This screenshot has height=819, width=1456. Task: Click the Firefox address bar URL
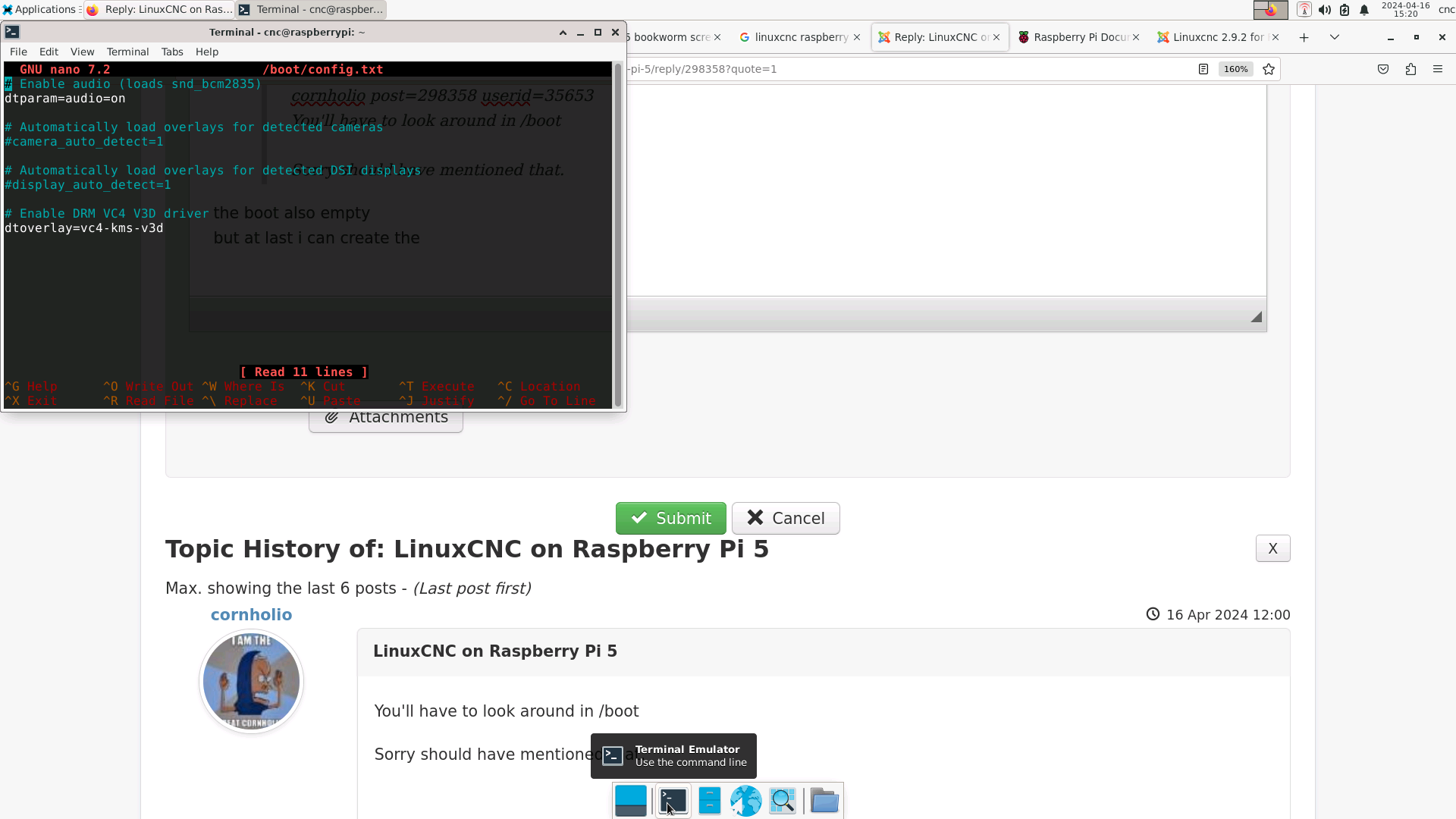point(902,69)
